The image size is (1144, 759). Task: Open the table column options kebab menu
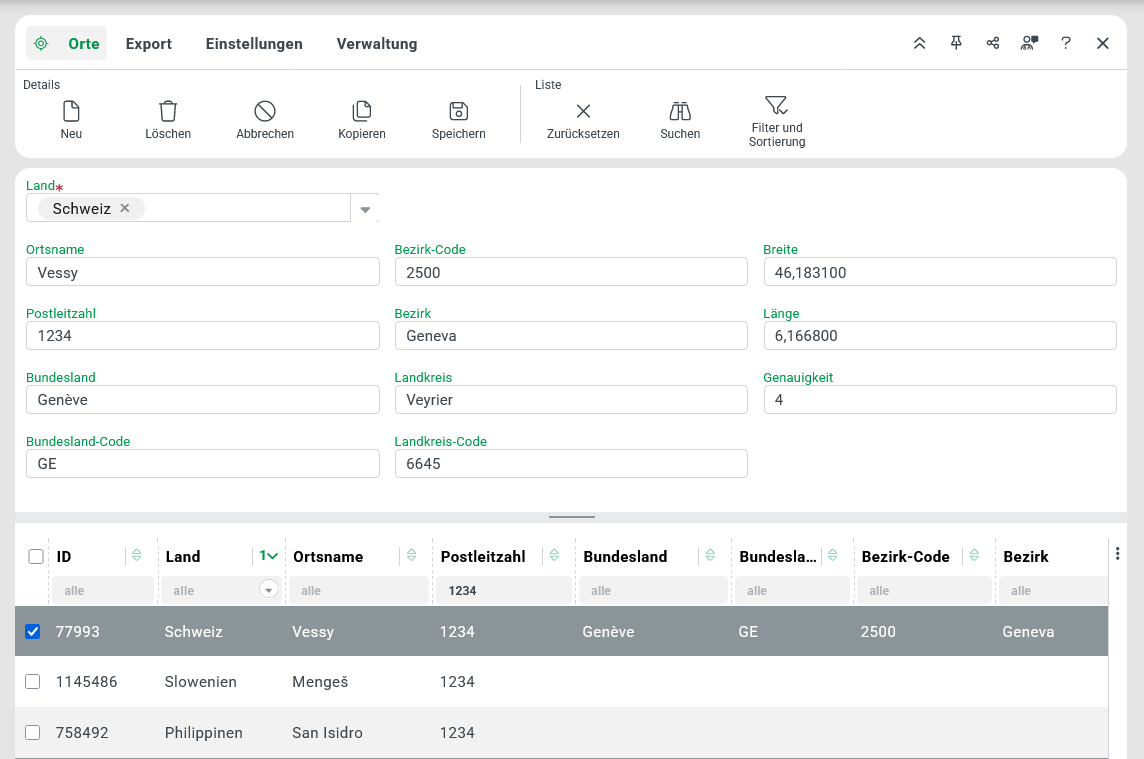pyautogui.click(x=1117, y=554)
